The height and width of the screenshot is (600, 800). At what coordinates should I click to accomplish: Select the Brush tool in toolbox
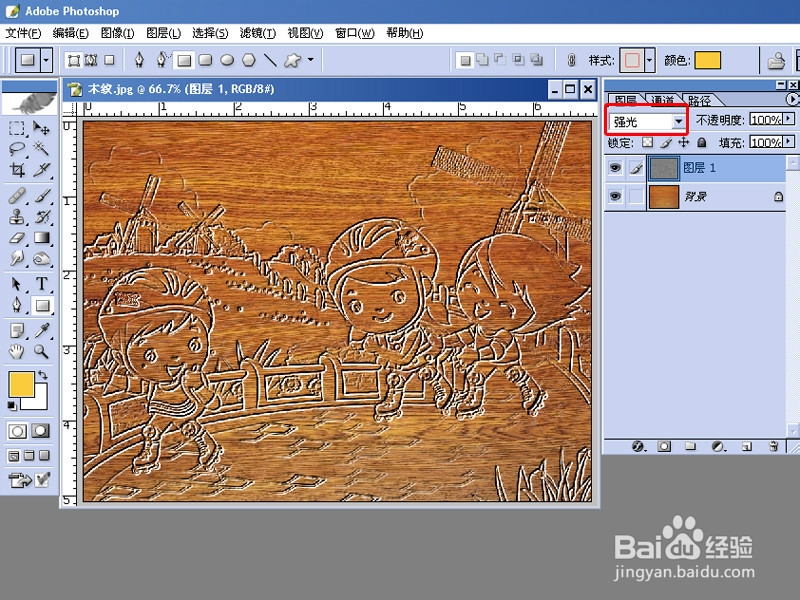(41, 195)
